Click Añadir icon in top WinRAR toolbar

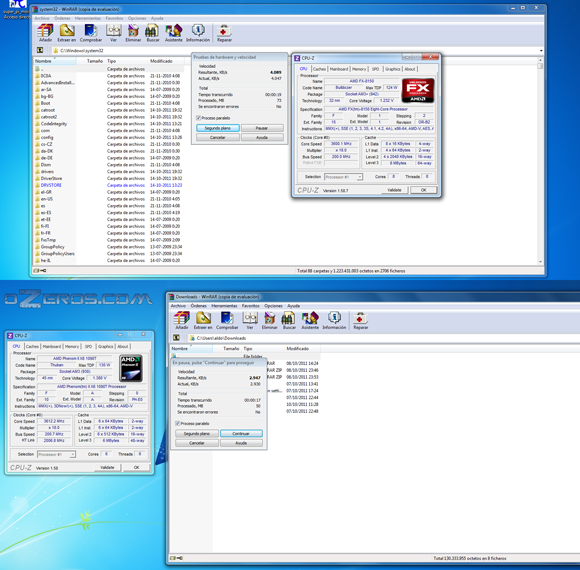click(x=45, y=33)
